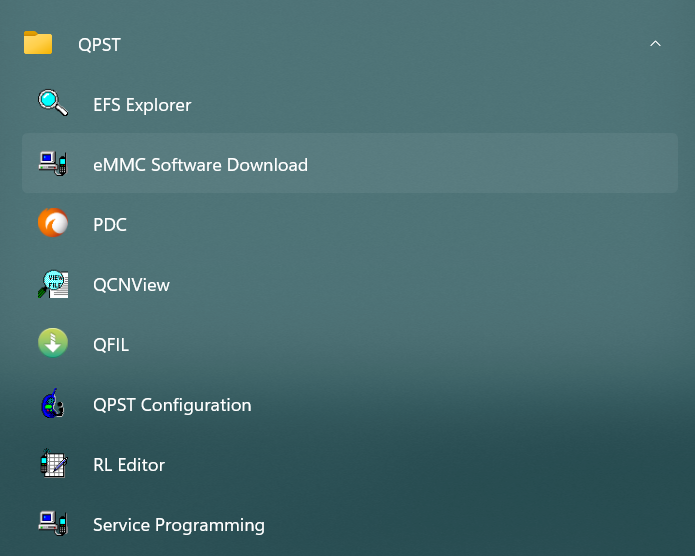Click the orange PDC app icon

53,223
